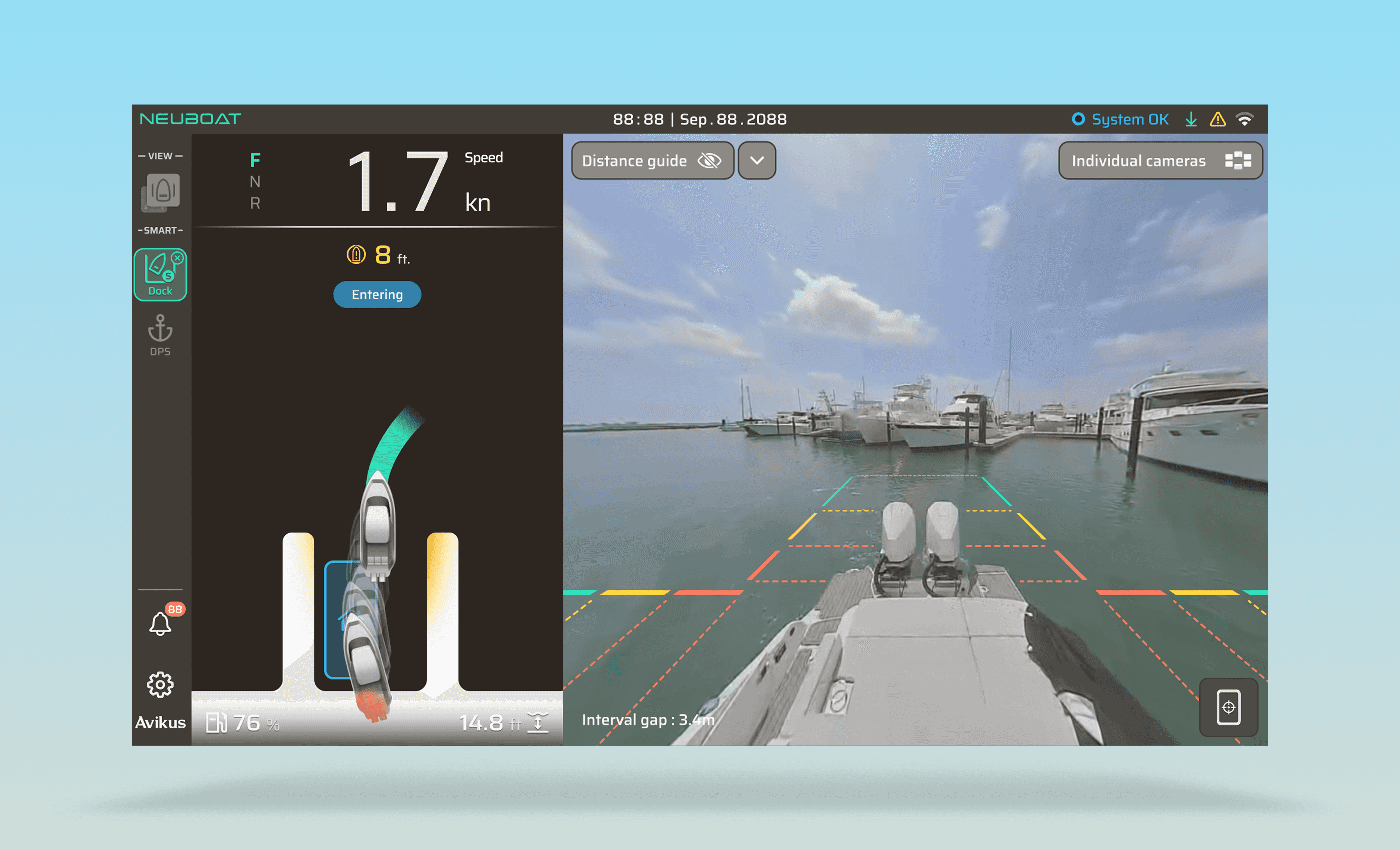Viewport: 1400px width, 850px height.
Task: Tap the recenter camera target icon
Action: point(1228,707)
